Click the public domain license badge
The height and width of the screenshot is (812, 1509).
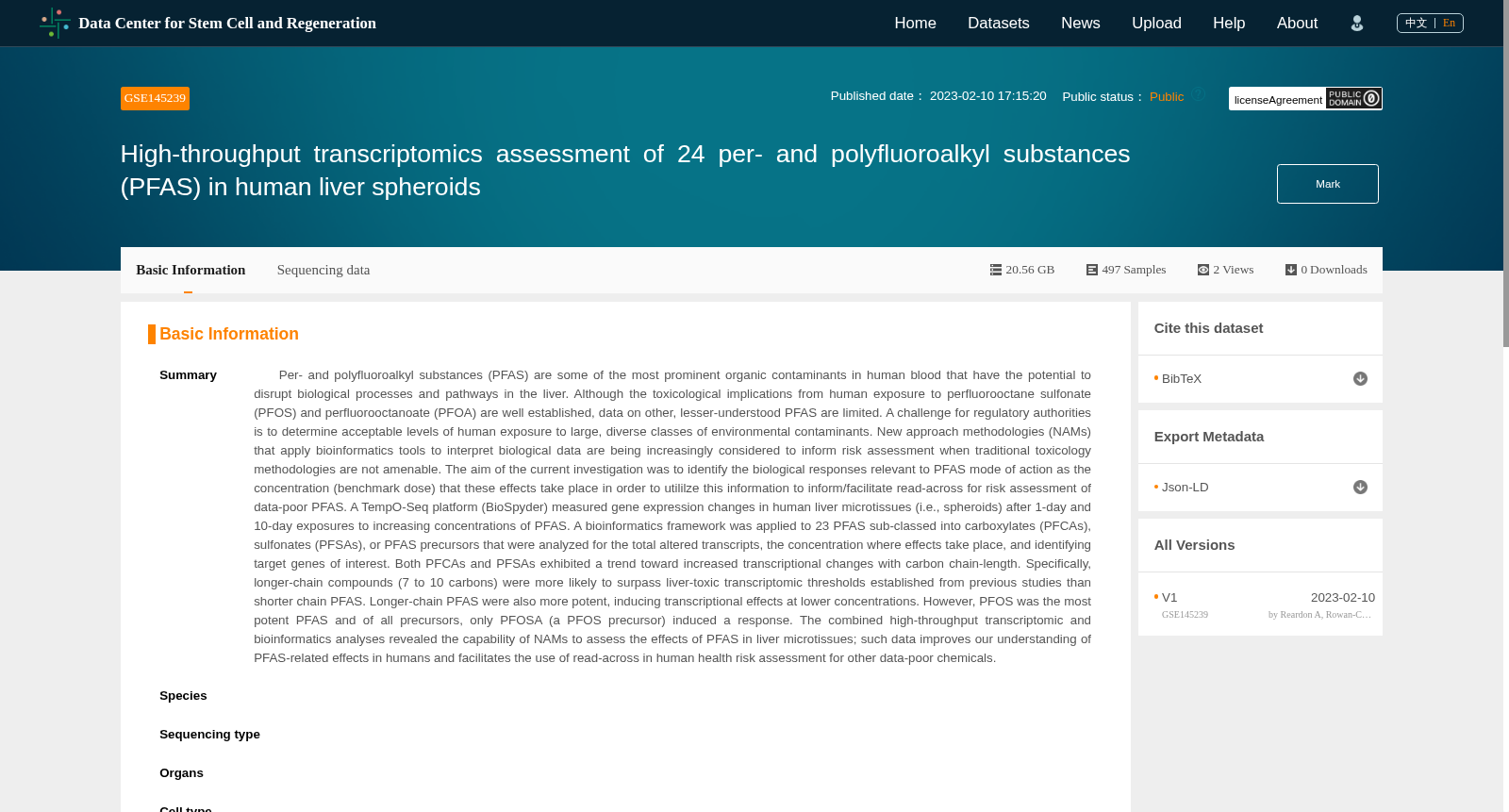point(1353,98)
